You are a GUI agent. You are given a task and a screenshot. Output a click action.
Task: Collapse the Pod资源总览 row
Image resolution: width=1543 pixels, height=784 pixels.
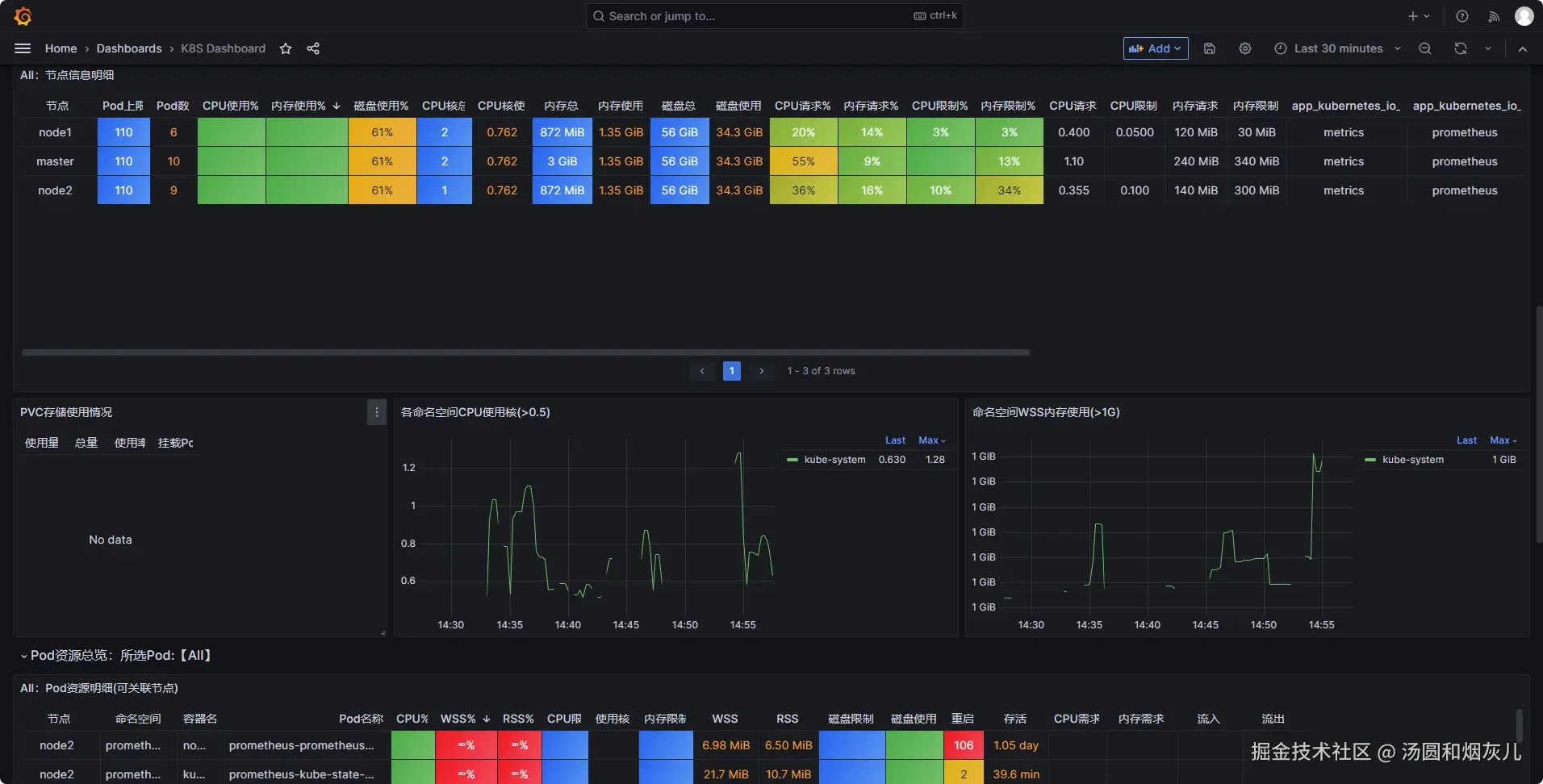24,657
